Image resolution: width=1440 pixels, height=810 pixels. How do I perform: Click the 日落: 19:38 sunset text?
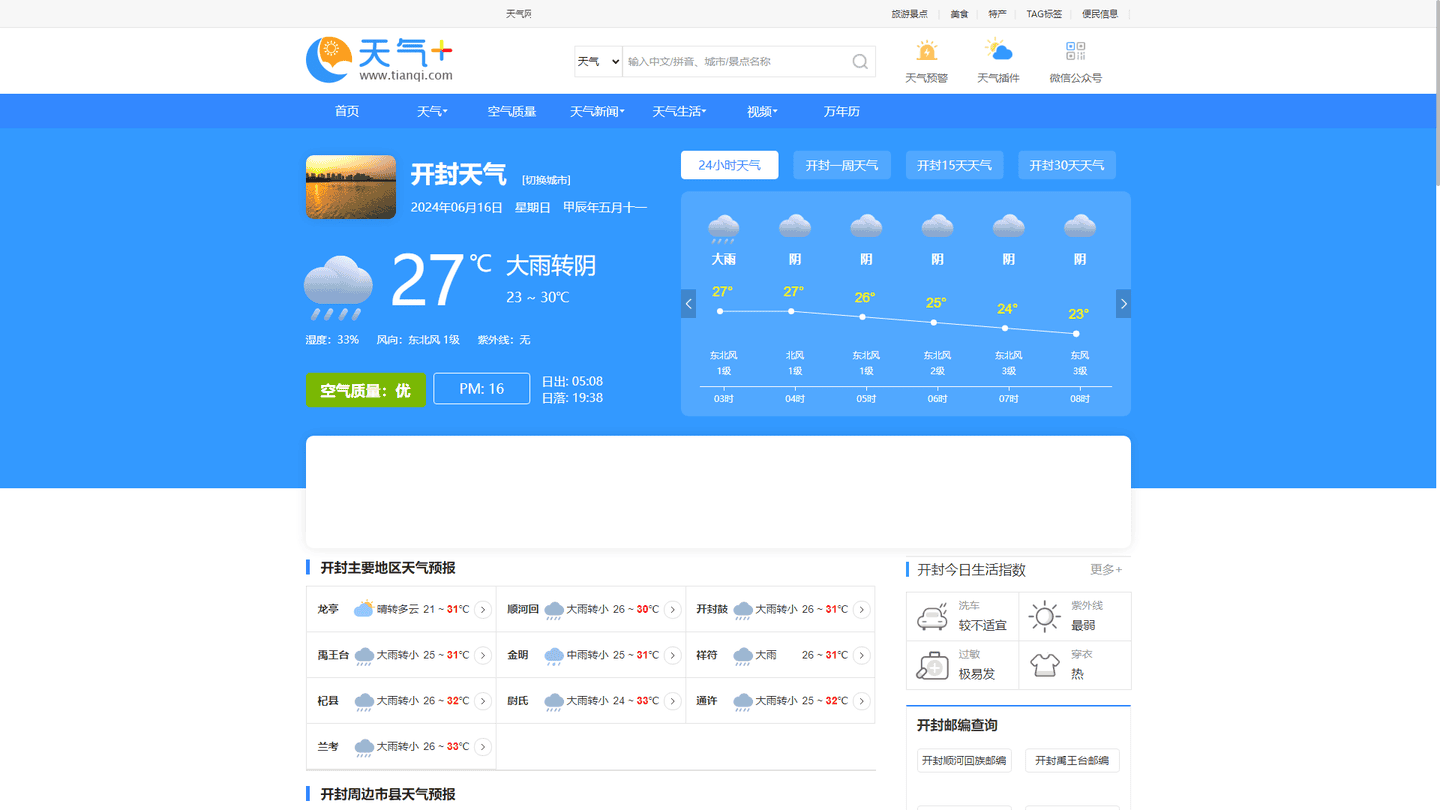pos(572,398)
